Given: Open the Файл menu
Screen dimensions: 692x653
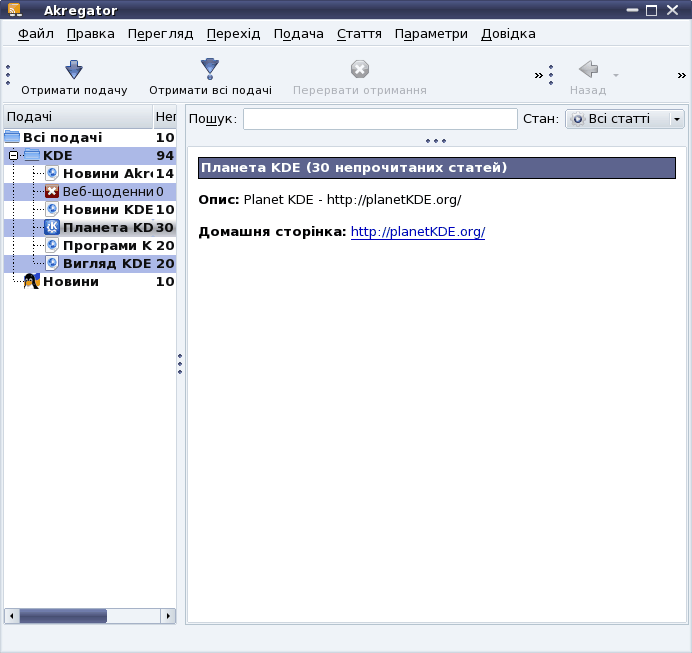Looking at the screenshot, I should click(x=36, y=34).
